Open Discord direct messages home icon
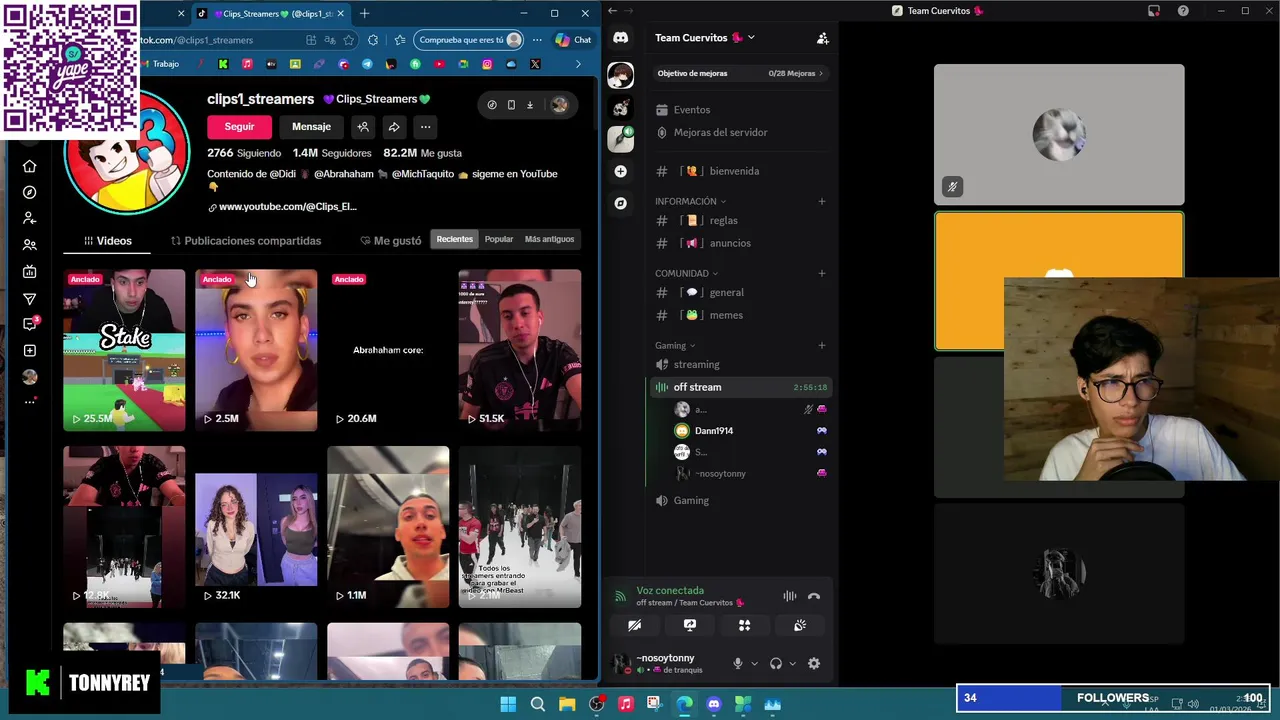Screen dimensions: 1280x720 point(621,38)
